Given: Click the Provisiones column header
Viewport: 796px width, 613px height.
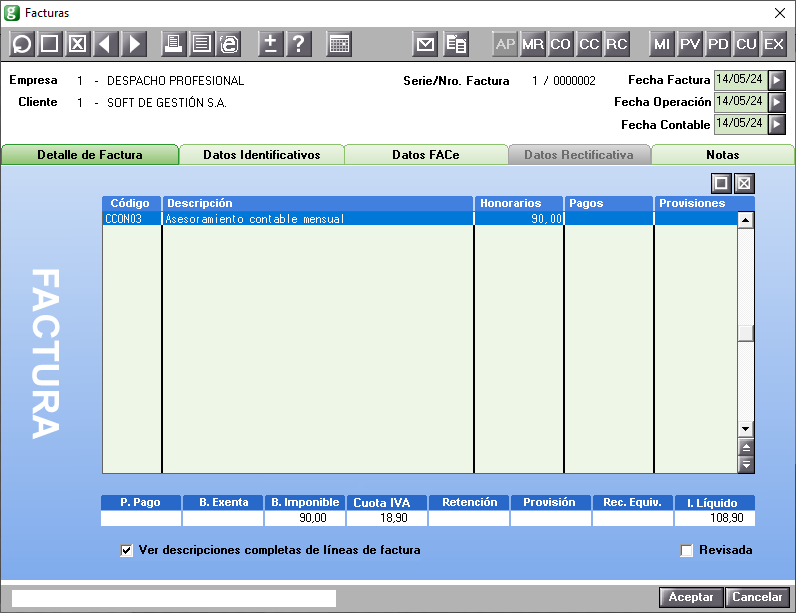Looking at the screenshot, I should tap(705, 203).
